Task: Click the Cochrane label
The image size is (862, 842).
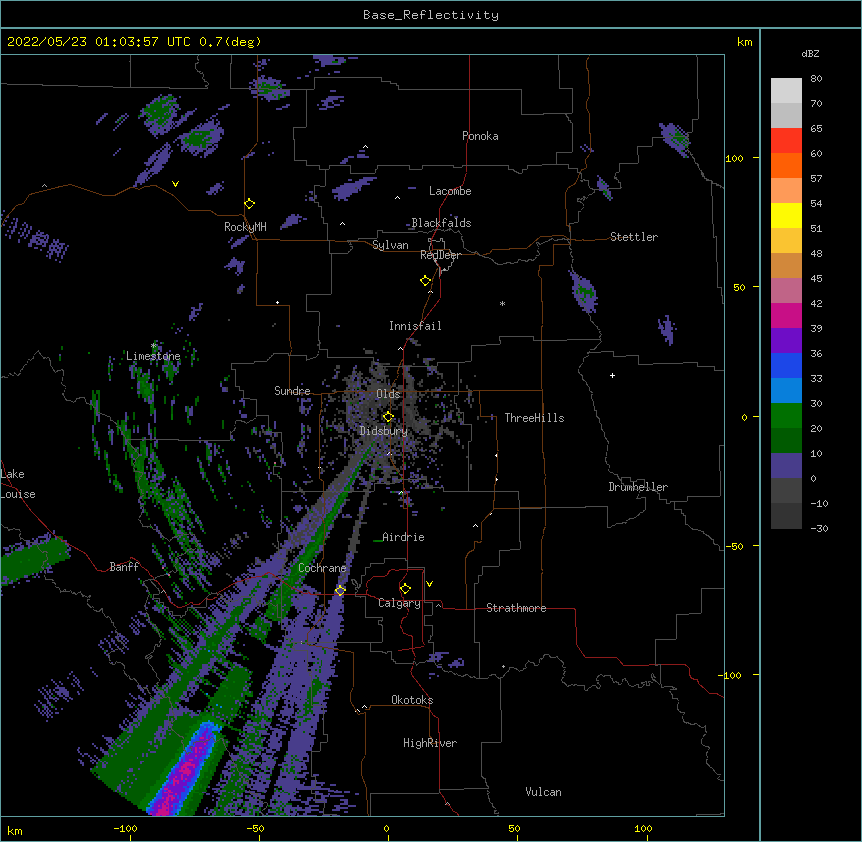Action: [x=322, y=568]
